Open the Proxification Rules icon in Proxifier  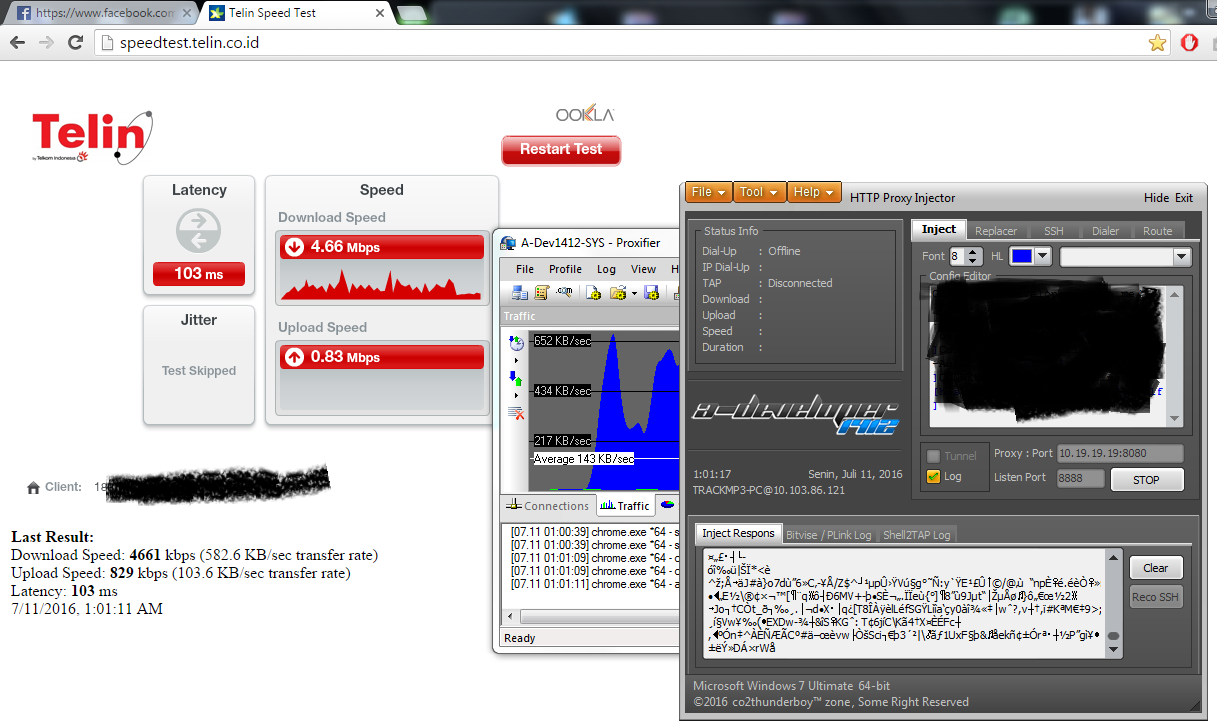coord(541,293)
